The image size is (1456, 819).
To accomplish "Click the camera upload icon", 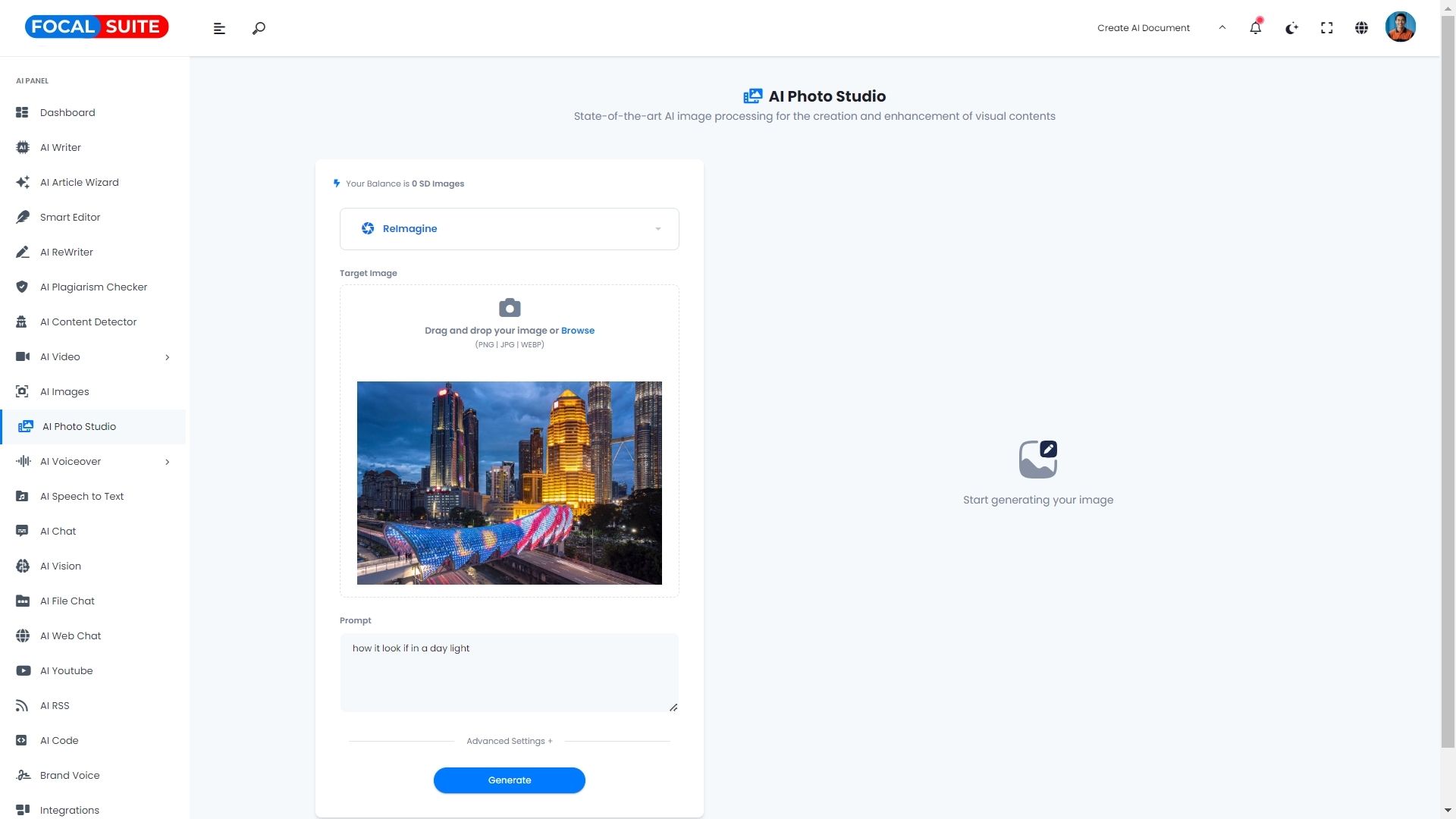I will (510, 308).
